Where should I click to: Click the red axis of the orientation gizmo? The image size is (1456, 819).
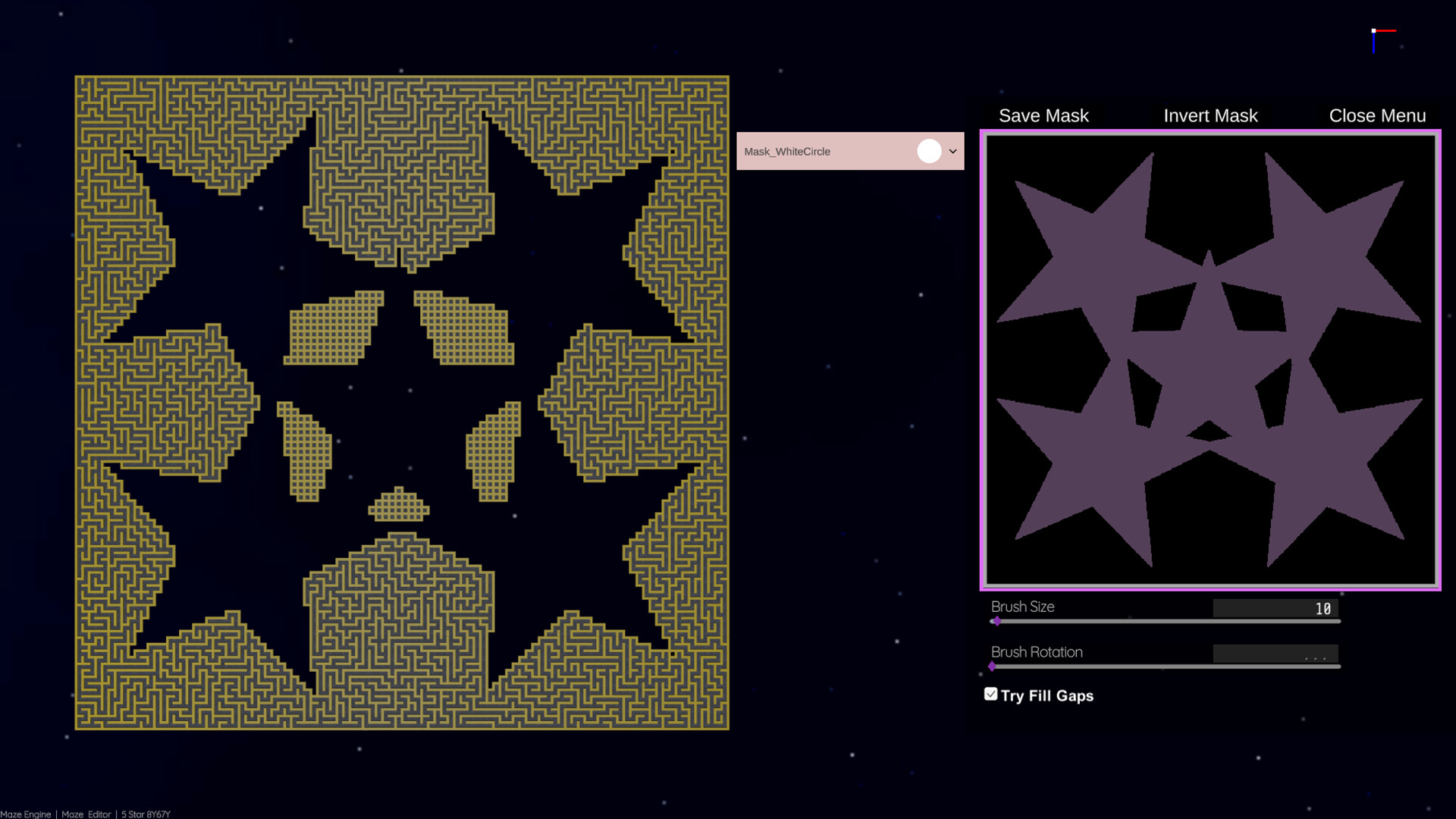pyautogui.click(x=1386, y=30)
